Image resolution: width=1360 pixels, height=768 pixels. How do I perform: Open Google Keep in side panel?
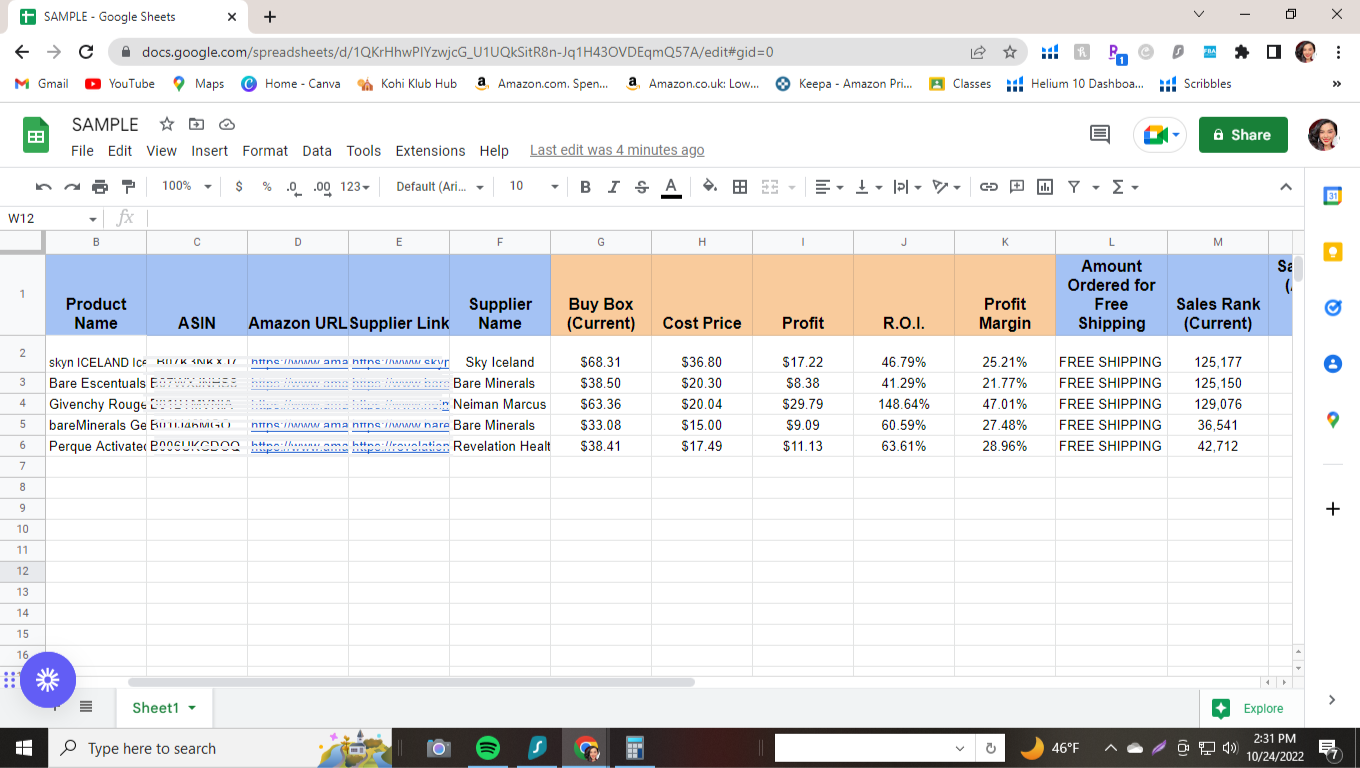1332,253
